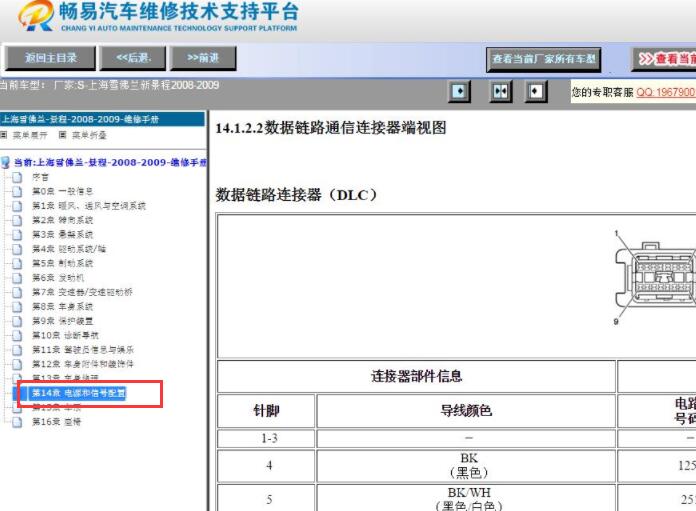
Task: Click the page icon beside 第16章
Action: tap(17, 422)
